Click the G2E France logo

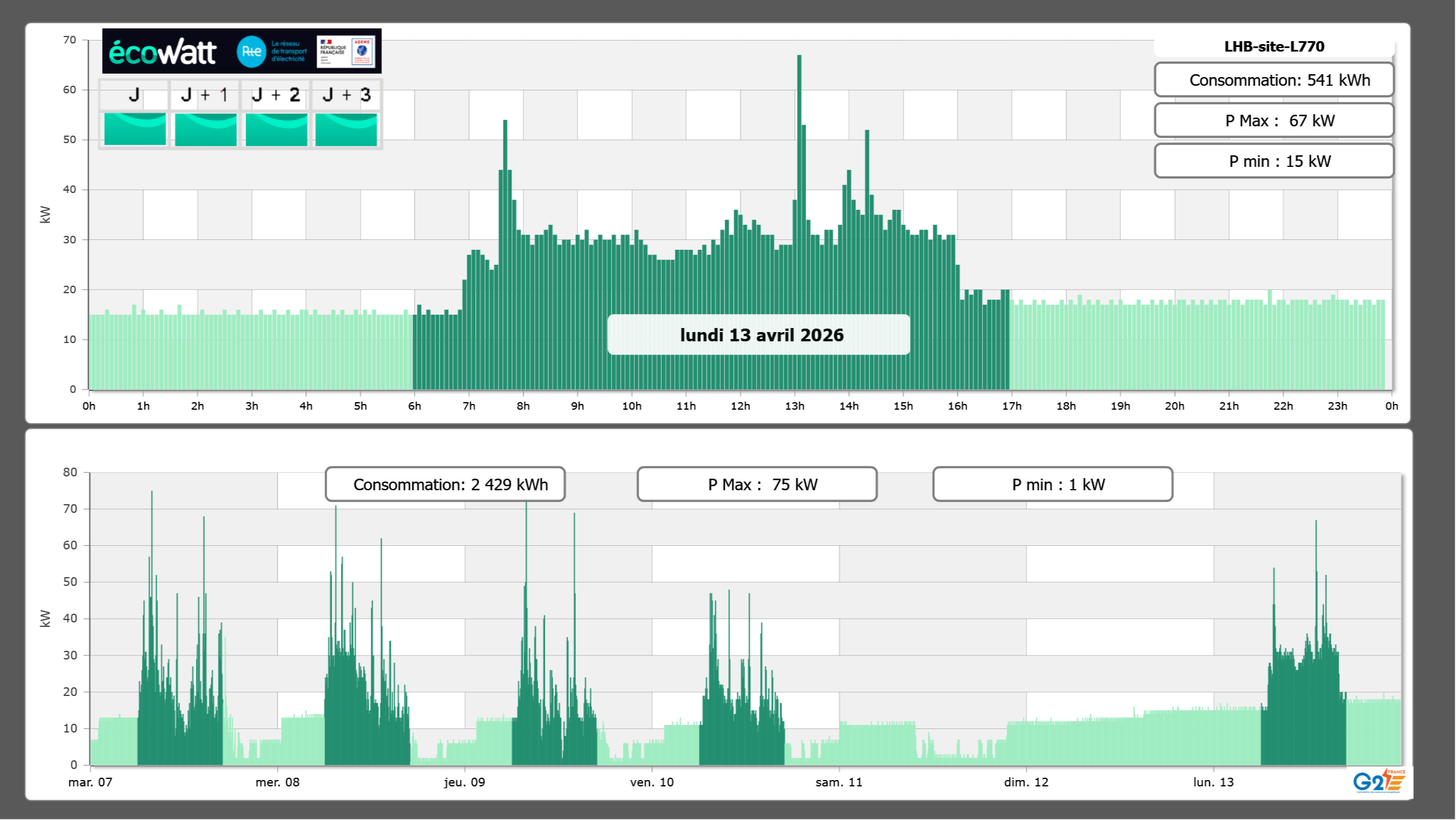1379,781
